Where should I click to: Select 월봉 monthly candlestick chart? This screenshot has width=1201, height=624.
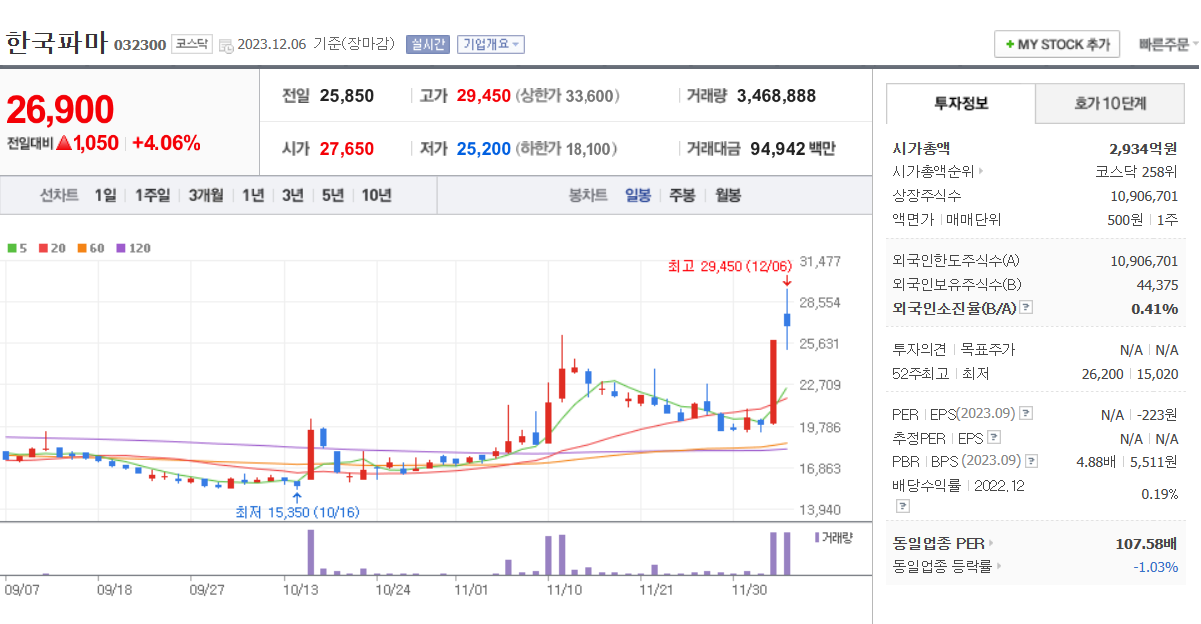pyautogui.click(x=728, y=195)
